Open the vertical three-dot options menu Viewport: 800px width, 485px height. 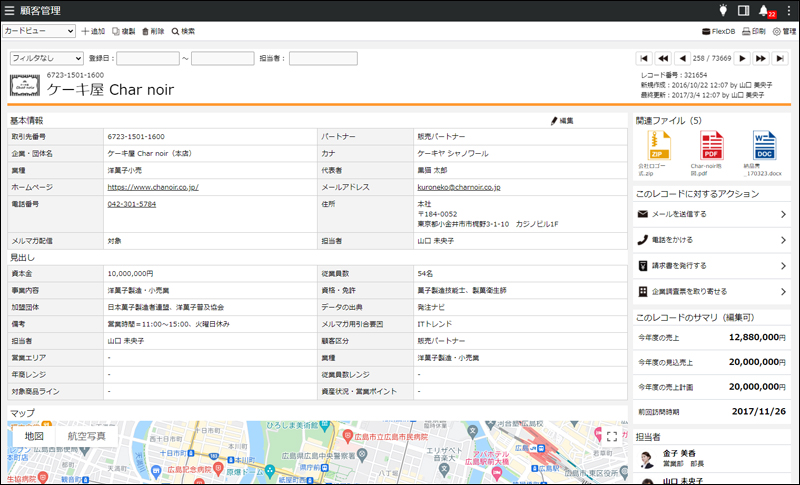point(788,10)
